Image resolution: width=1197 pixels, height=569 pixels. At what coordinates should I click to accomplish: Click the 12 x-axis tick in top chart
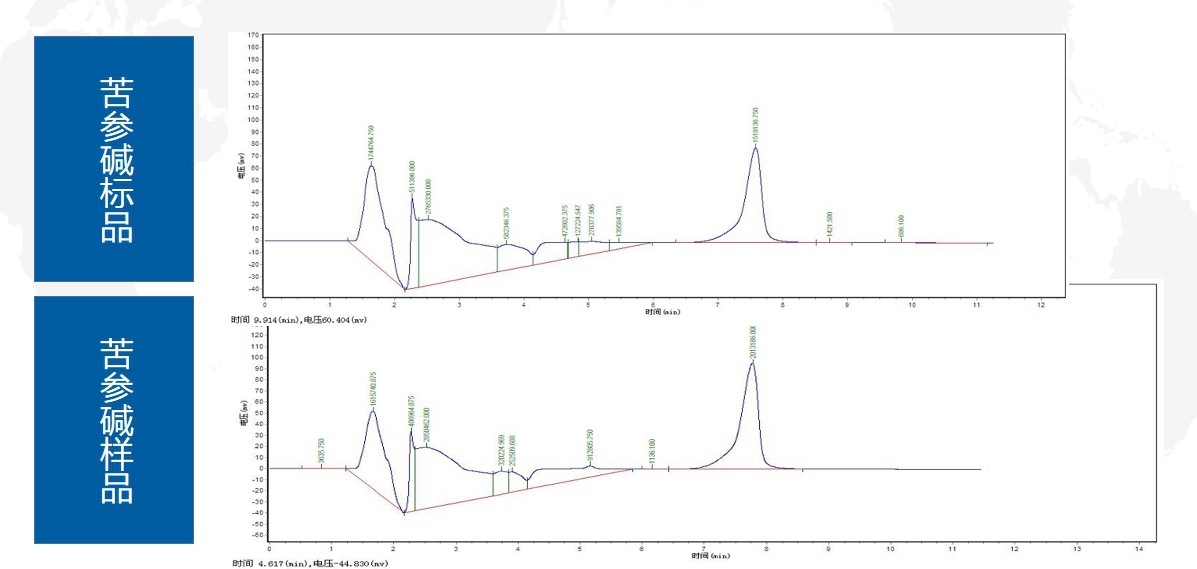[x=1041, y=304]
